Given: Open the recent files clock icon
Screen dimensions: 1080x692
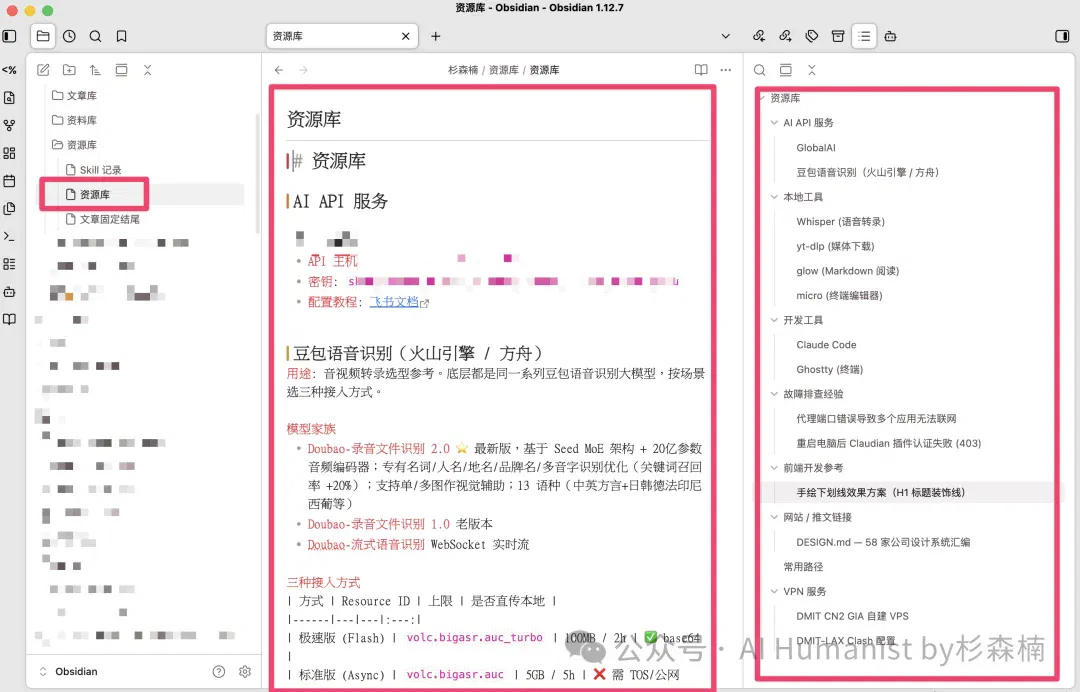Looking at the screenshot, I should [x=69, y=36].
